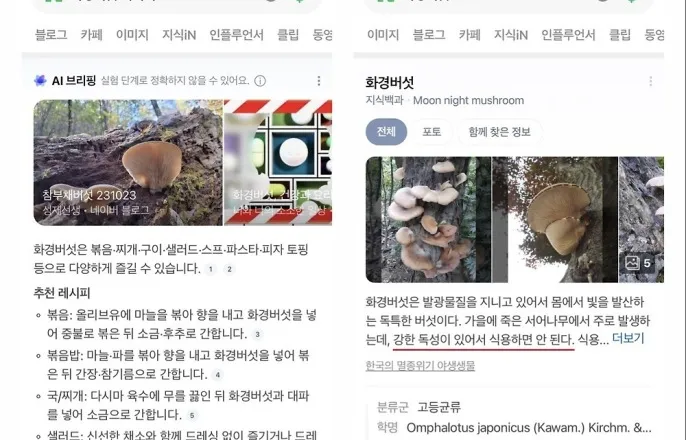Screen dimensions: 686x440
Task: Click the blue AI 브리핑 logo icon
Action: 40,80
